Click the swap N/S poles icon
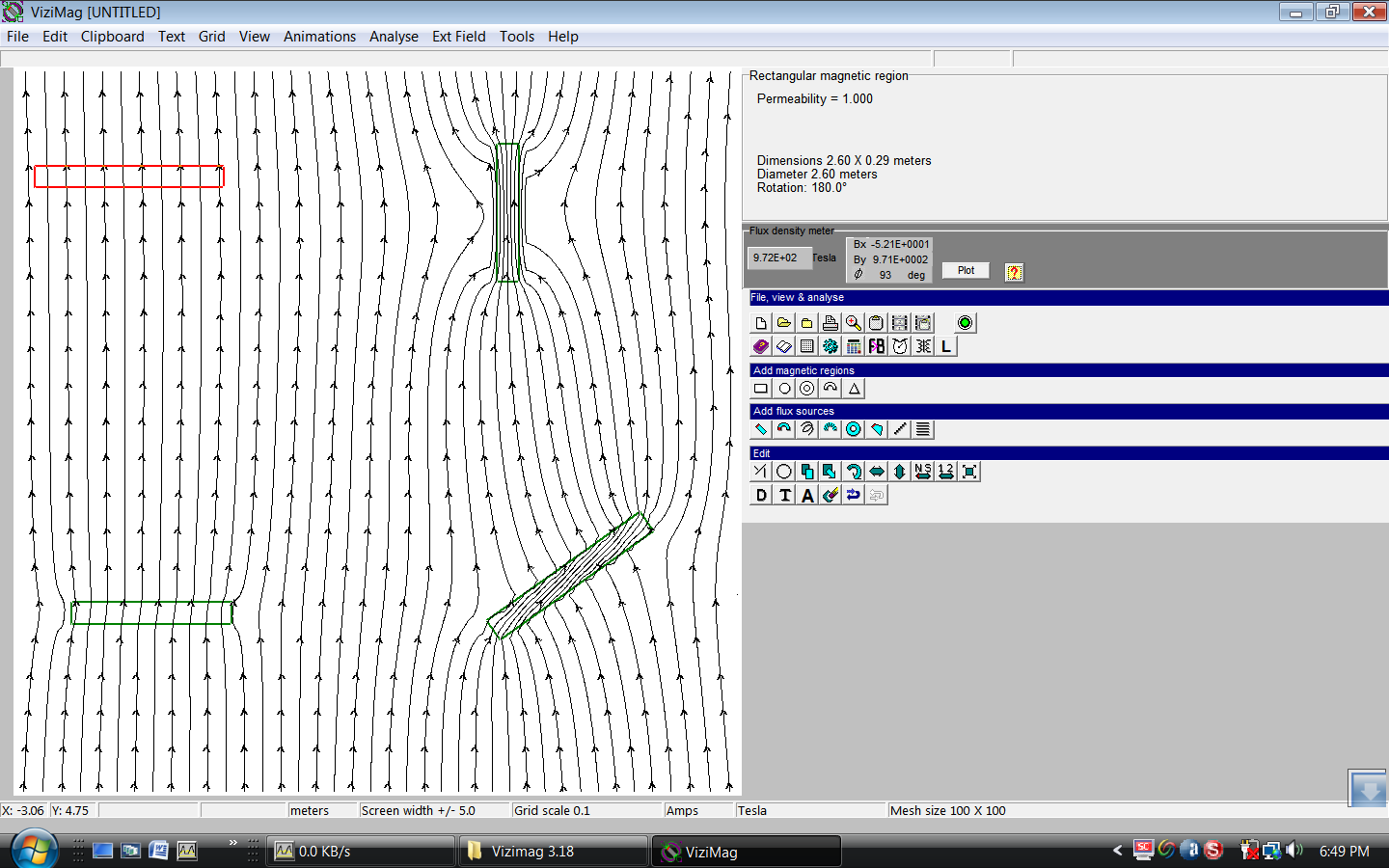1389x868 pixels. tap(923, 472)
